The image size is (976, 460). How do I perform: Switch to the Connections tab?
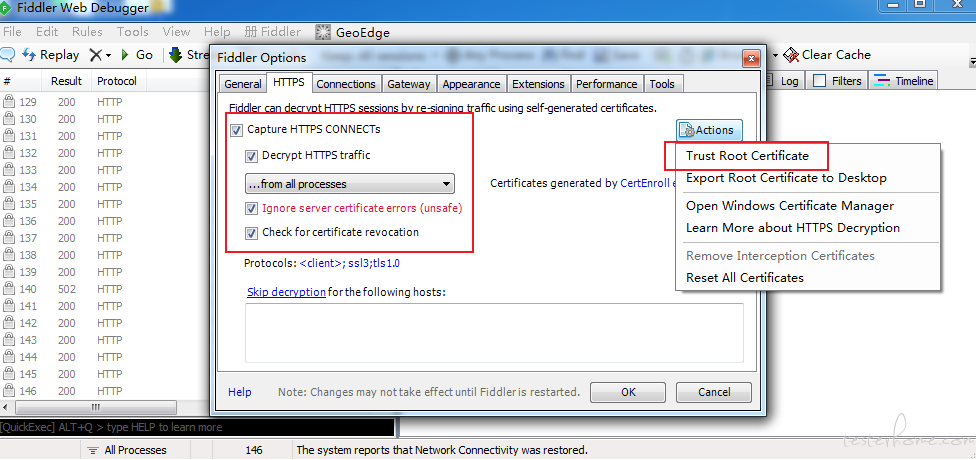[x=346, y=84]
